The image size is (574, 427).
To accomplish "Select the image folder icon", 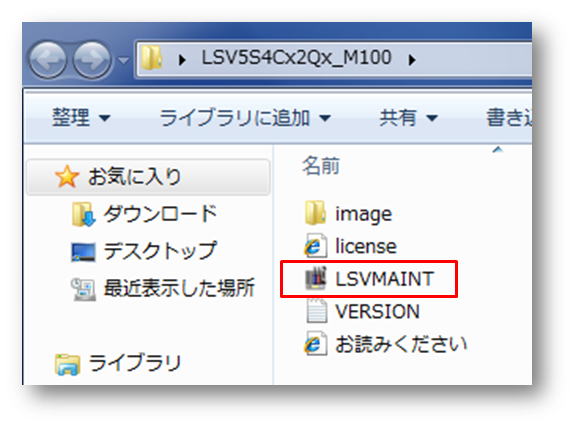I will coord(315,212).
